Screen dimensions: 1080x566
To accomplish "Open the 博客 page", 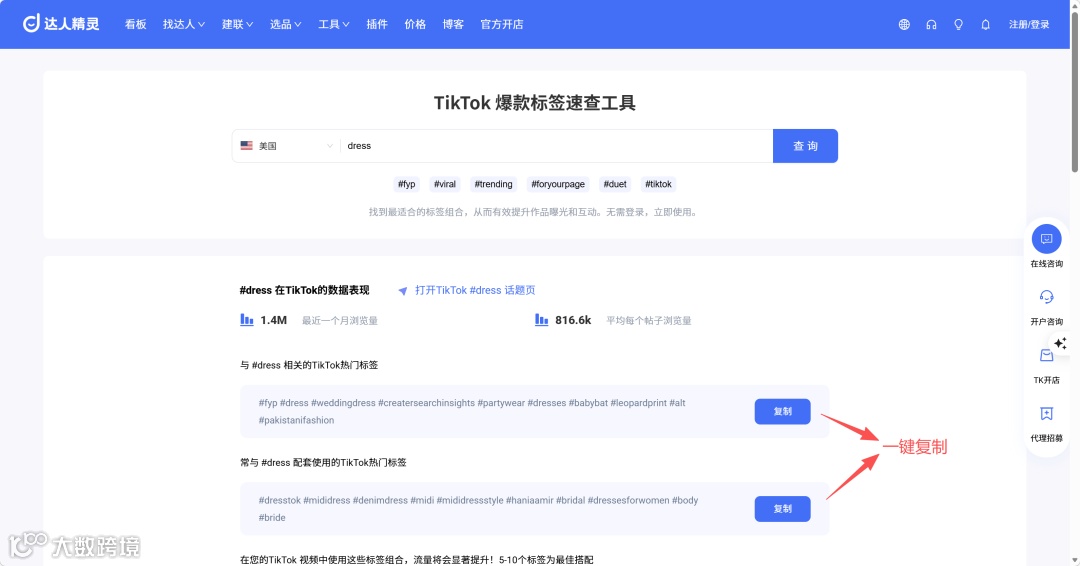I will [453, 24].
